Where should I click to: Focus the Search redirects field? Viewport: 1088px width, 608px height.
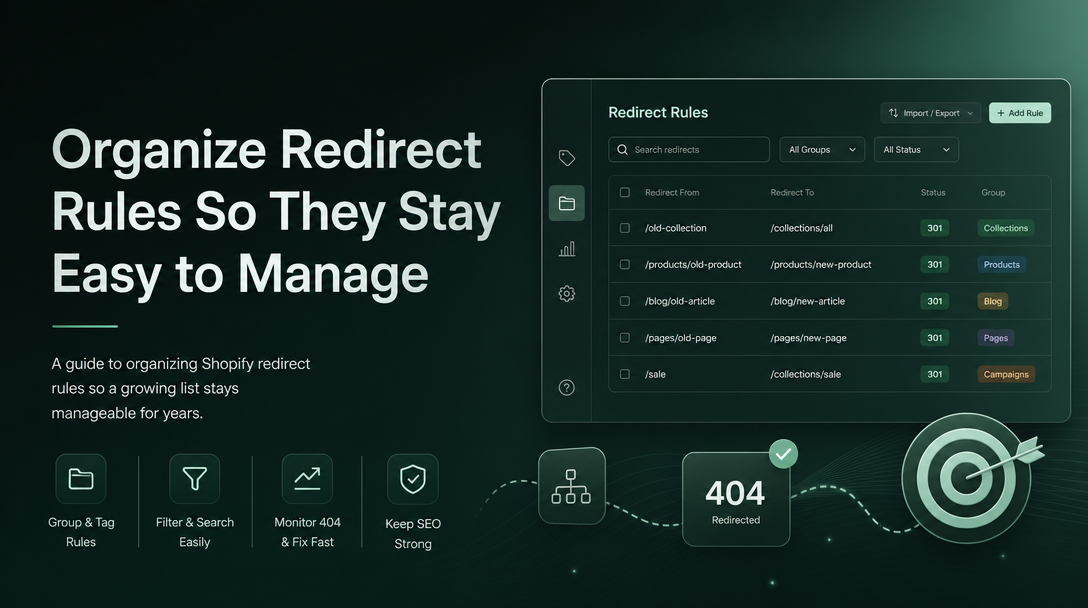(689, 149)
